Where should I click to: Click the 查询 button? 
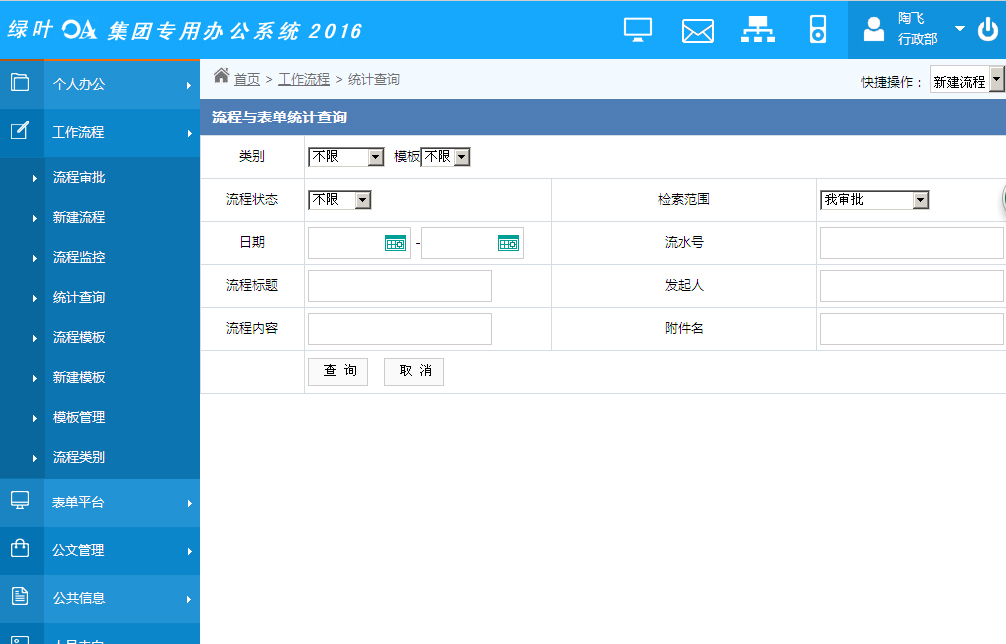click(338, 371)
